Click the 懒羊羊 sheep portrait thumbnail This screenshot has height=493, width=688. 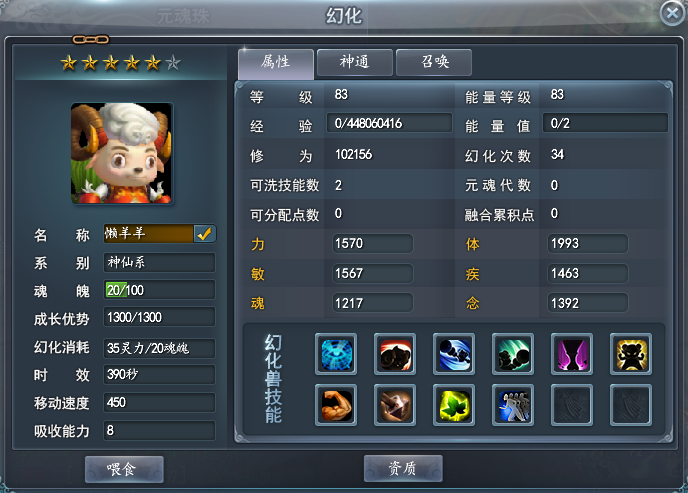pyautogui.click(x=122, y=153)
